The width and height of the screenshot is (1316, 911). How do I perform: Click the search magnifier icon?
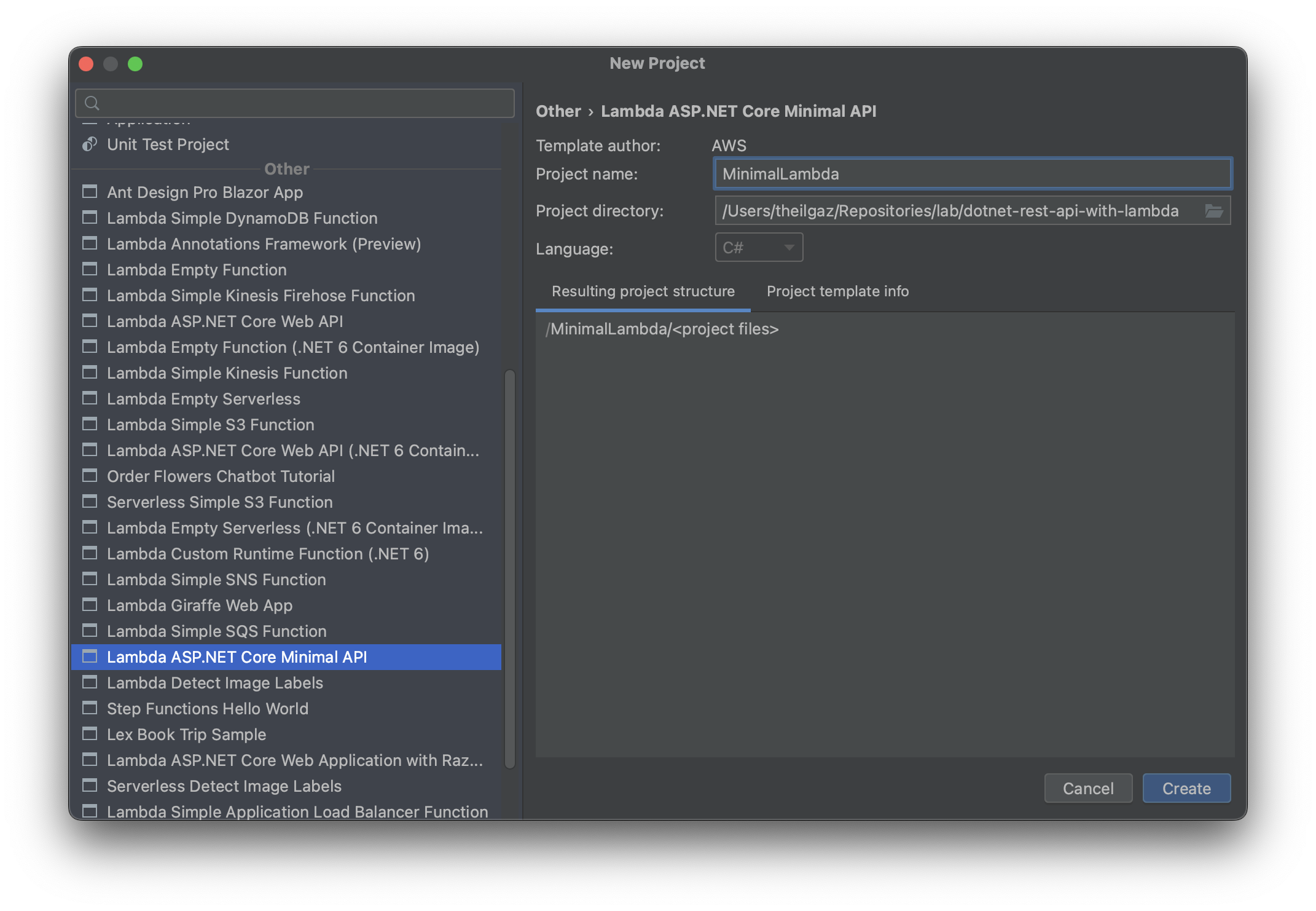92,103
